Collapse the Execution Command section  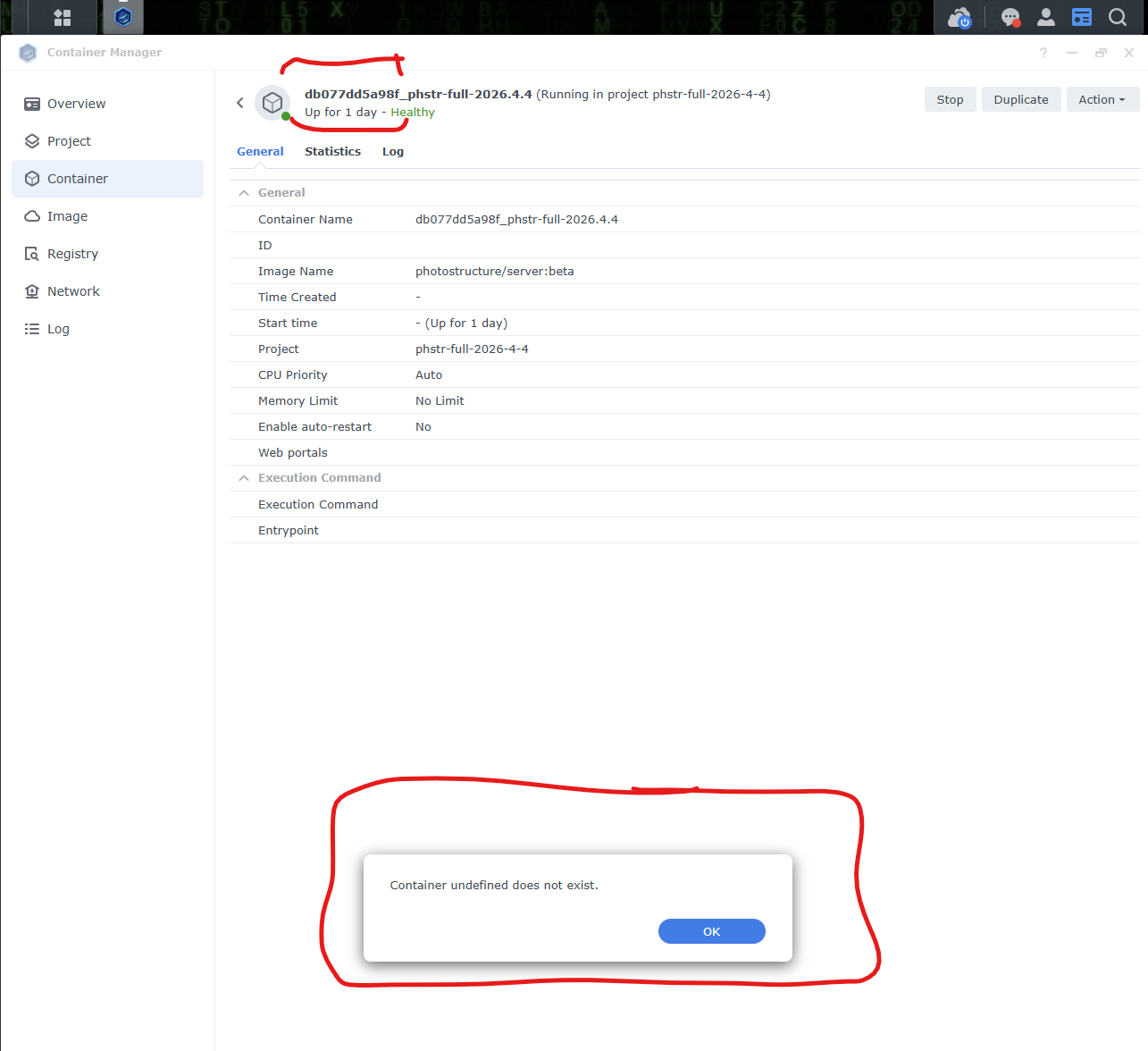coord(244,478)
